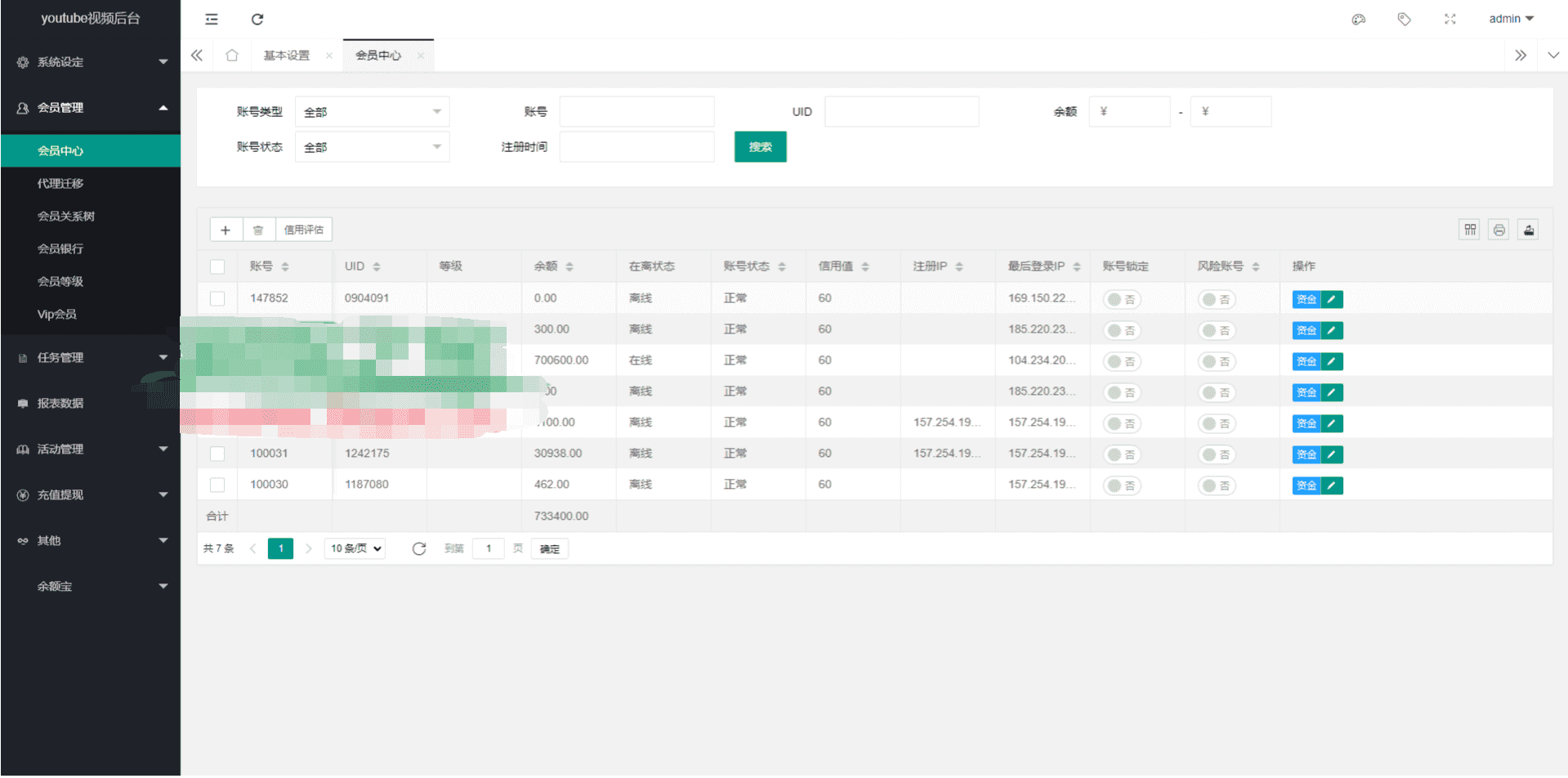Open the 10 条/页 page size dropdown
The width and height of the screenshot is (1568, 778).
pyautogui.click(x=355, y=548)
